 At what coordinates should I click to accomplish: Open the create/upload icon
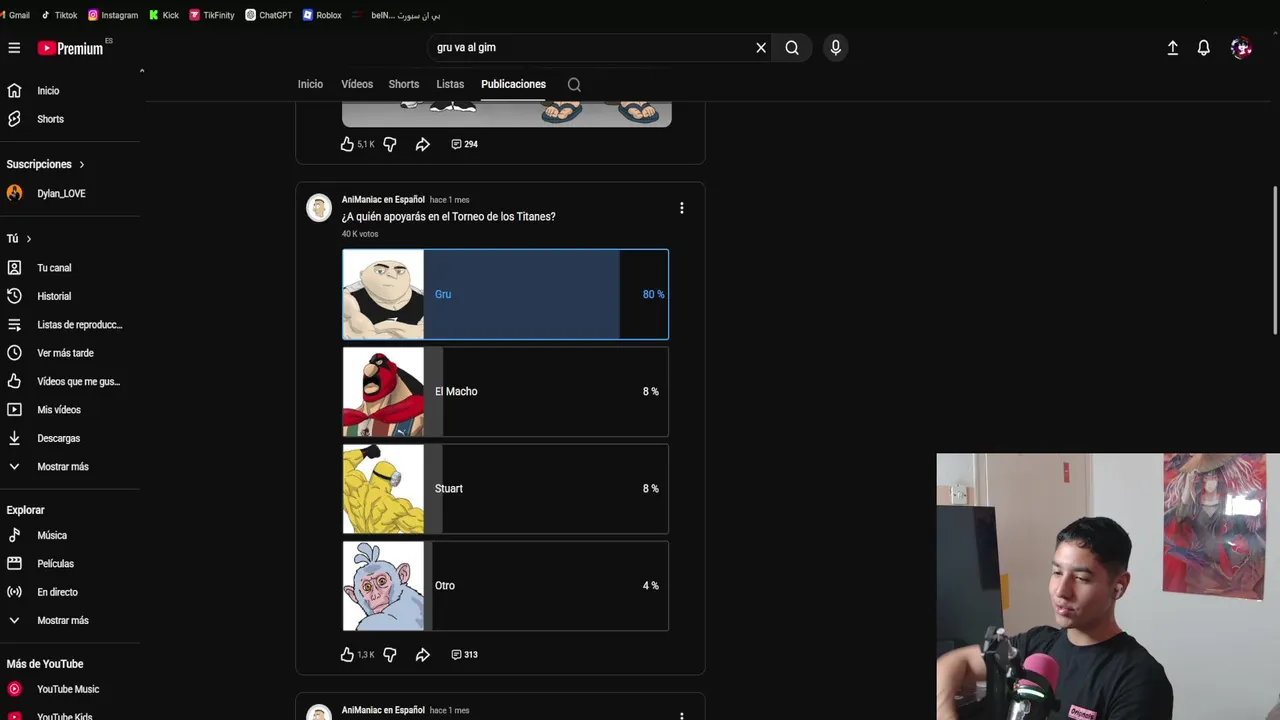pyautogui.click(x=1173, y=48)
